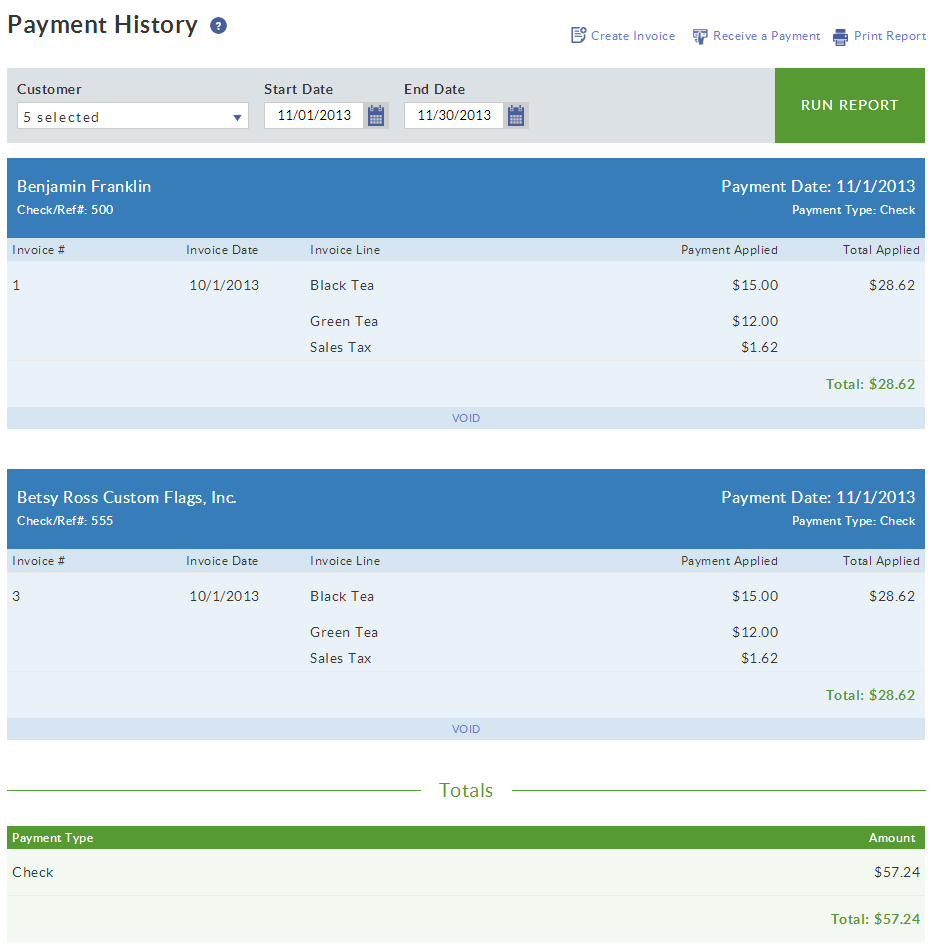Image resolution: width=932 pixels, height=945 pixels.
Task: Click the Create Invoice icon
Action: coord(578,35)
